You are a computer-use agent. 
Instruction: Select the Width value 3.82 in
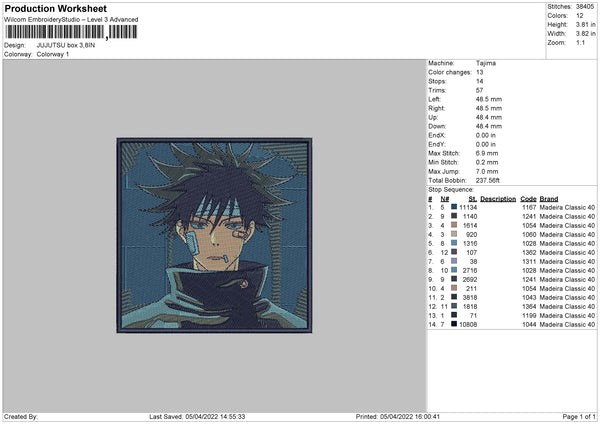point(585,34)
